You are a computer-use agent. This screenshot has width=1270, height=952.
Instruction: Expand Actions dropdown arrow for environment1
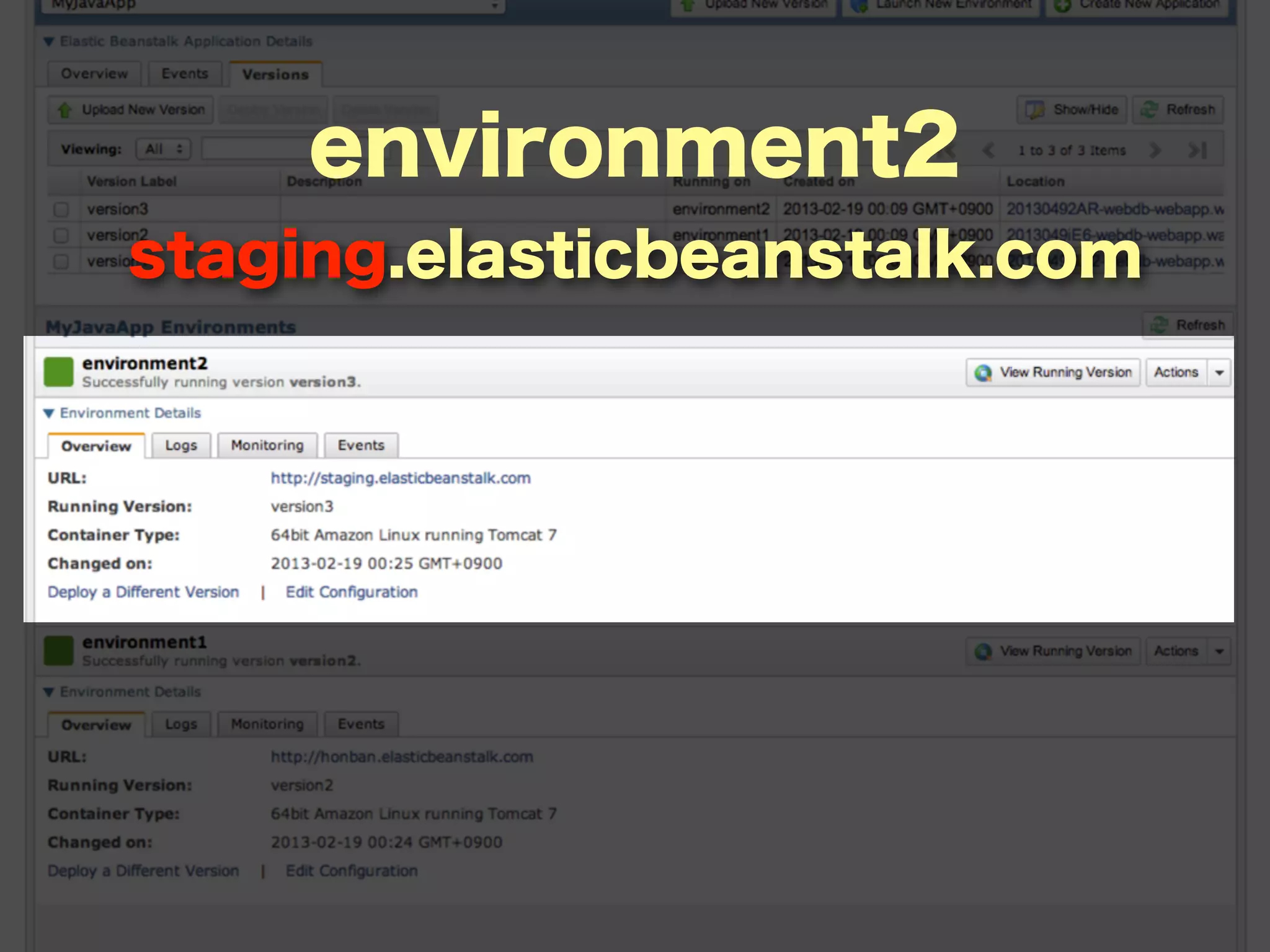tap(1219, 651)
